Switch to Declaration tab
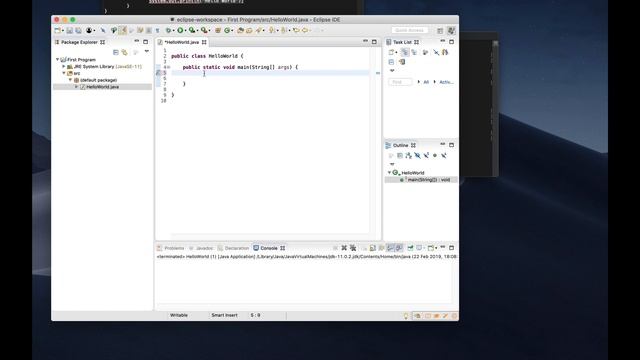This screenshot has width=640, height=360. point(233,248)
